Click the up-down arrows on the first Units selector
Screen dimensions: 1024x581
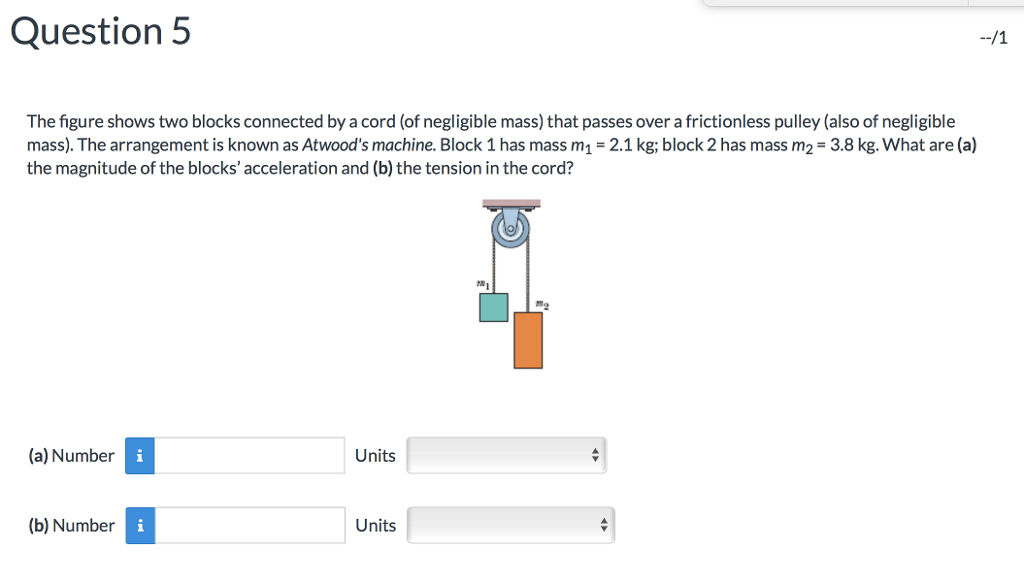593,455
